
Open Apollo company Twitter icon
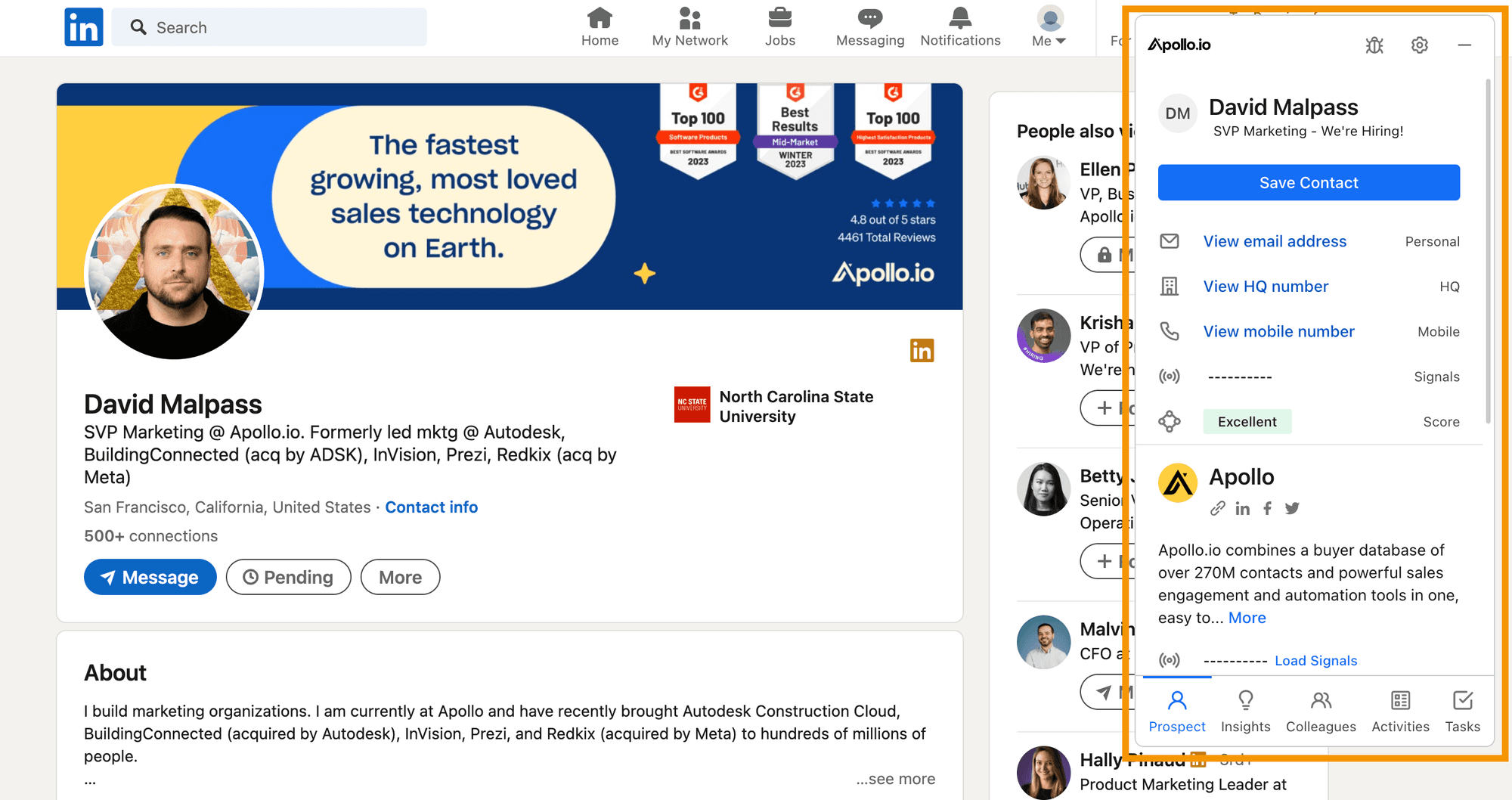(1292, 509)
